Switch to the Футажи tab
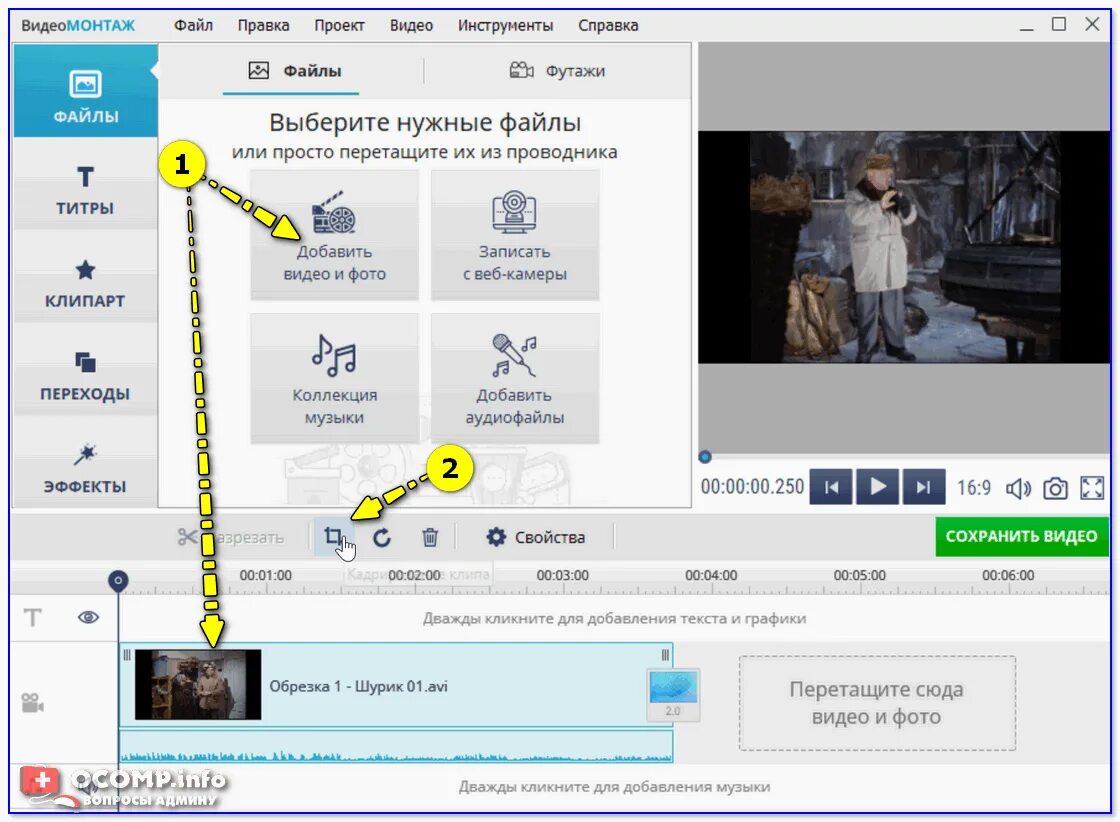This screenshot has width=1120, height=822. (x=557, y=71)
